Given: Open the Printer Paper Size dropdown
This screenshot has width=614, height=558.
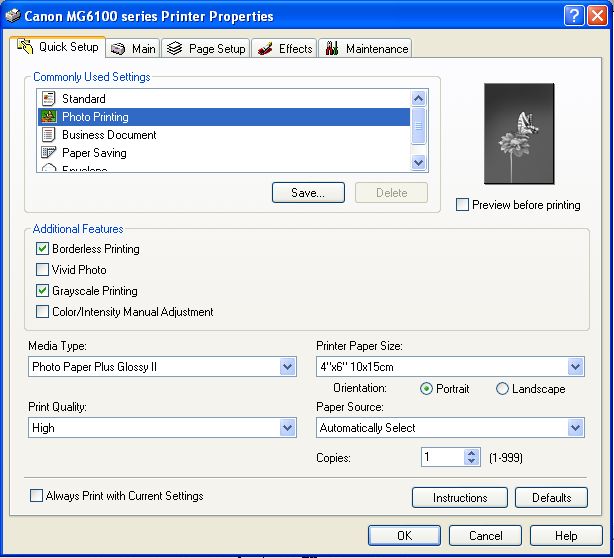Looking at the screenshot, I should (575, 367).
